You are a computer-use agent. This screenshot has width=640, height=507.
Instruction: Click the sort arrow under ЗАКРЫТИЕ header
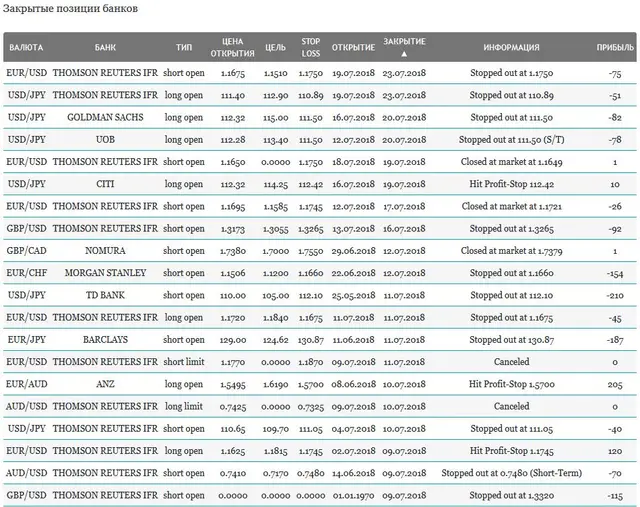tap(404, 54)
